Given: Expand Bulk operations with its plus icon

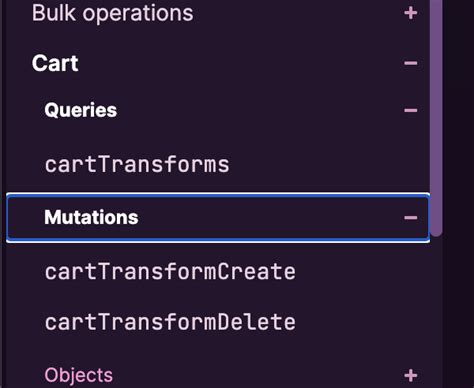Looking at the screenshot, I should click(x=410, y=13).
